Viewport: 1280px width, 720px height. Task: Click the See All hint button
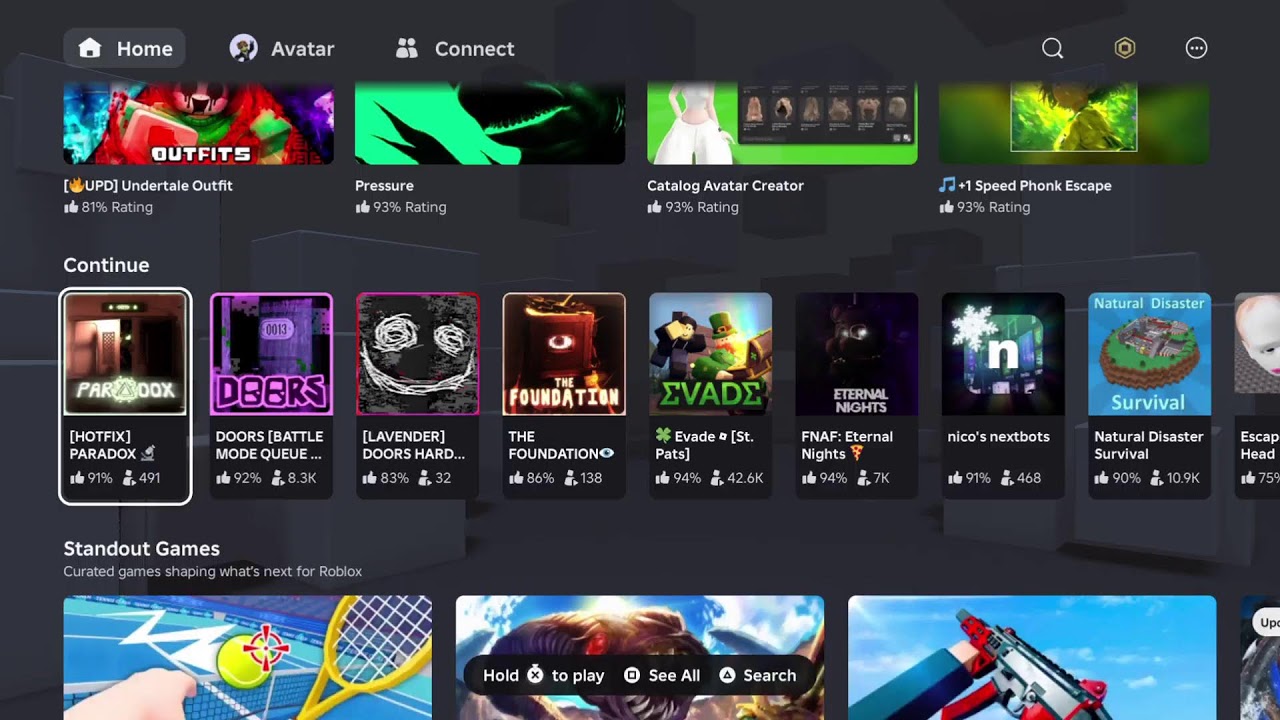pos(662,676)
